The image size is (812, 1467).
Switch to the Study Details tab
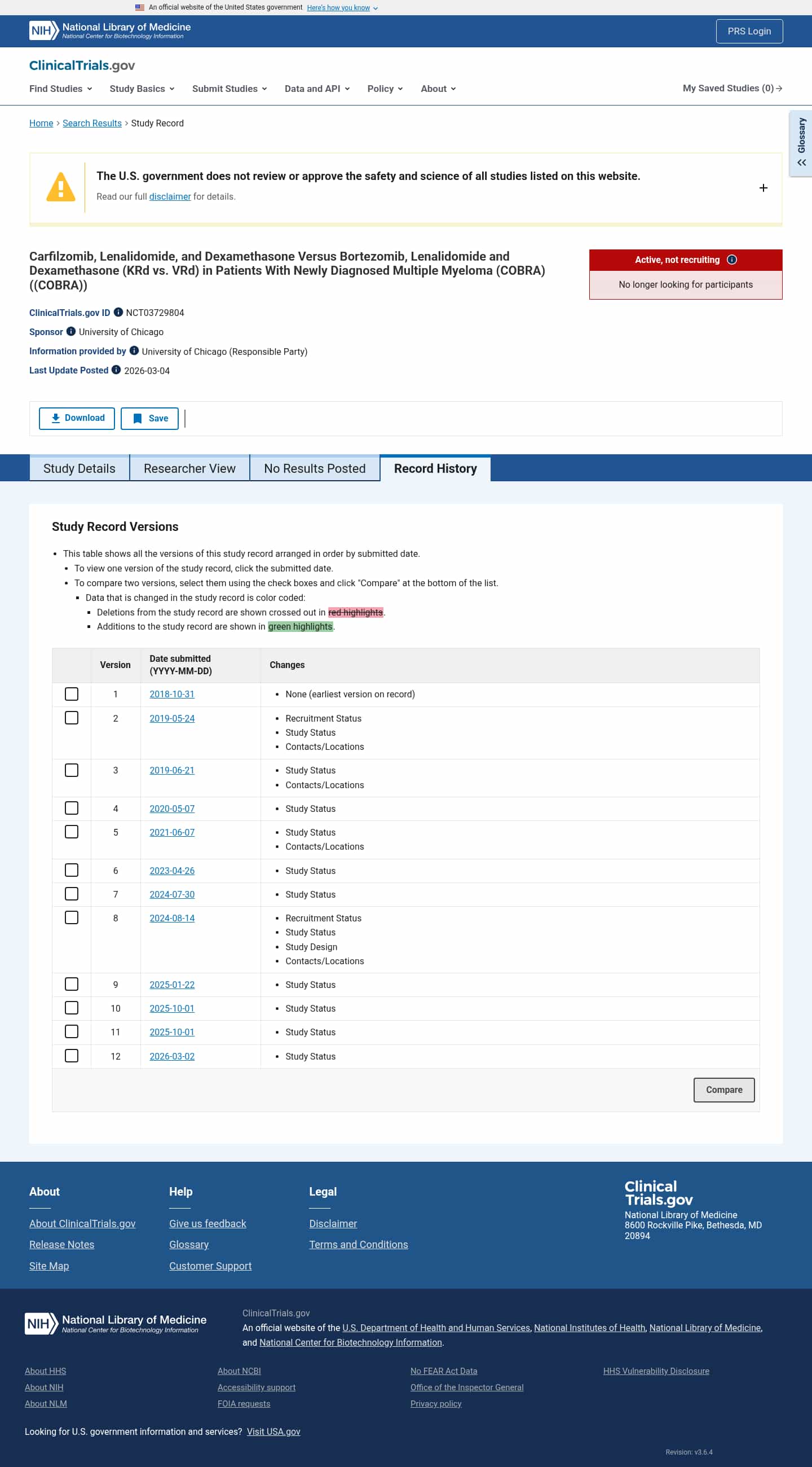pyautogui.click(x=79, y=468)
